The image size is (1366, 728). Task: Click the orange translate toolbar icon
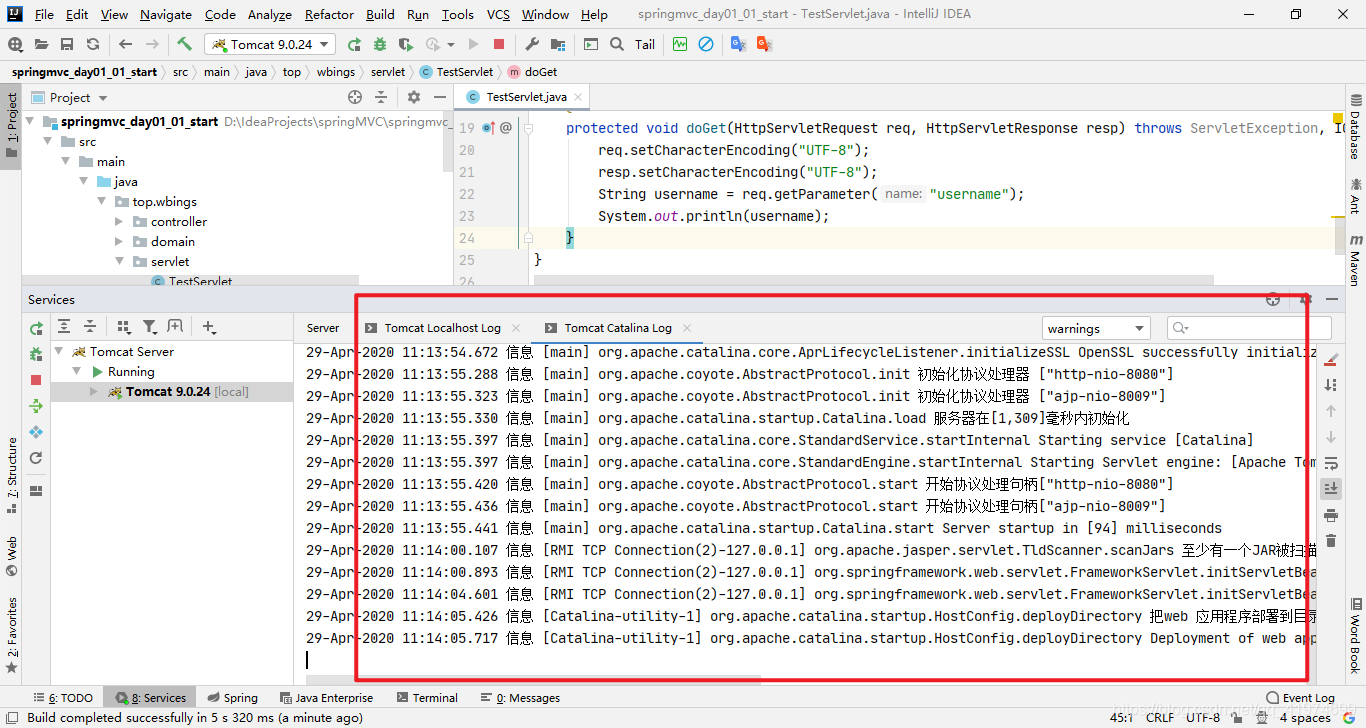coord(765,44)
